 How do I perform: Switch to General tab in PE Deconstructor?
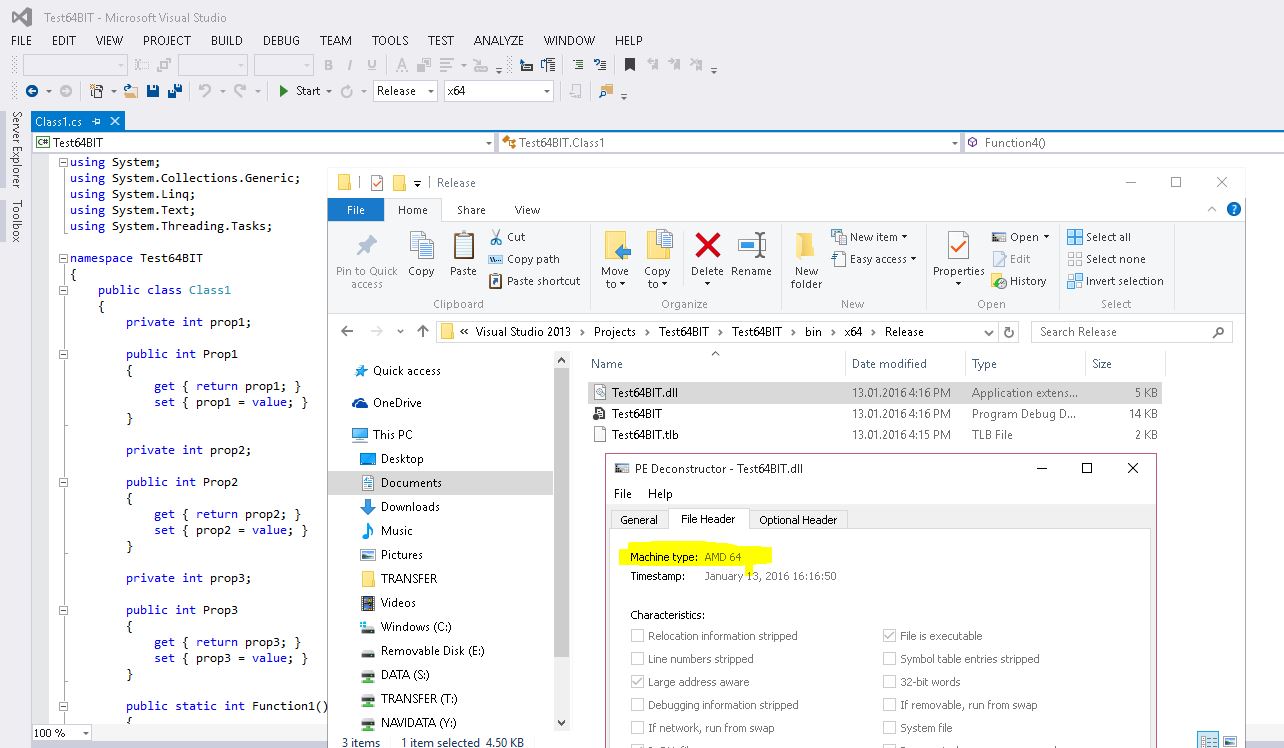[639, 520]
